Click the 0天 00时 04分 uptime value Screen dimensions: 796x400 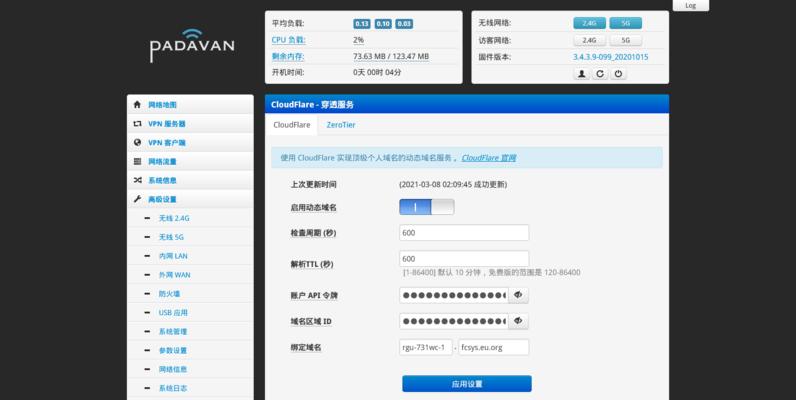point(377,73)
